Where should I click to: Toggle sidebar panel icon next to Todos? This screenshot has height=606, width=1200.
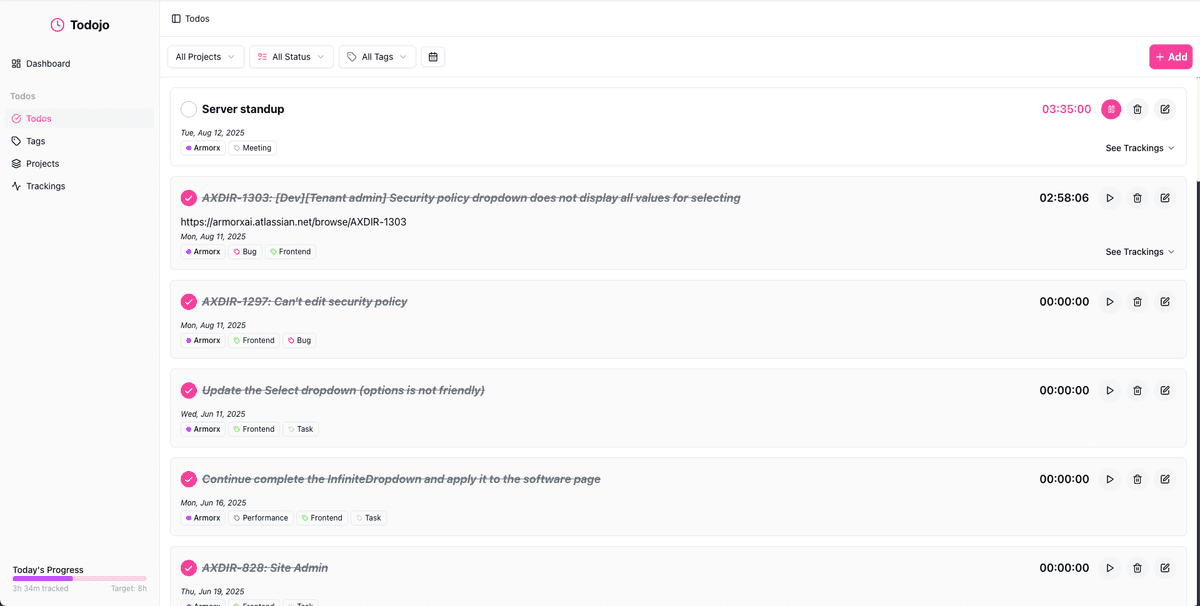[x=176, y=19]
